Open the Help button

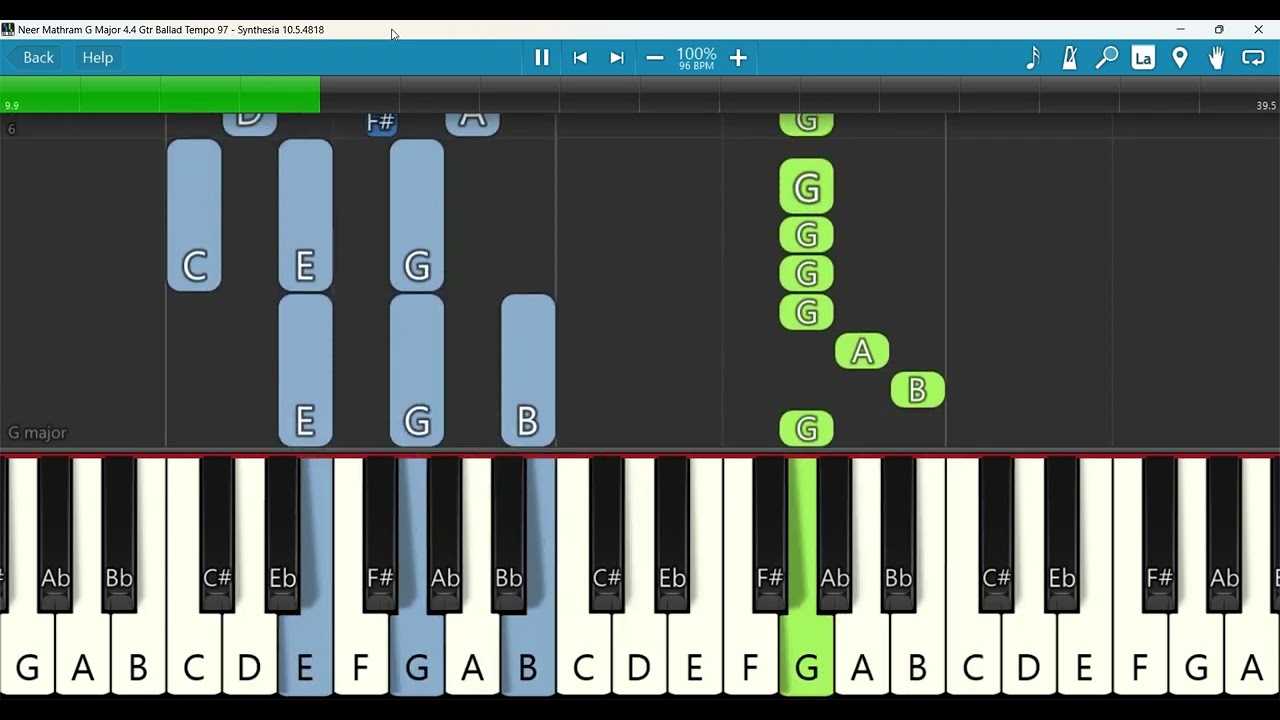pyautogui.click(x=97, y=58)
